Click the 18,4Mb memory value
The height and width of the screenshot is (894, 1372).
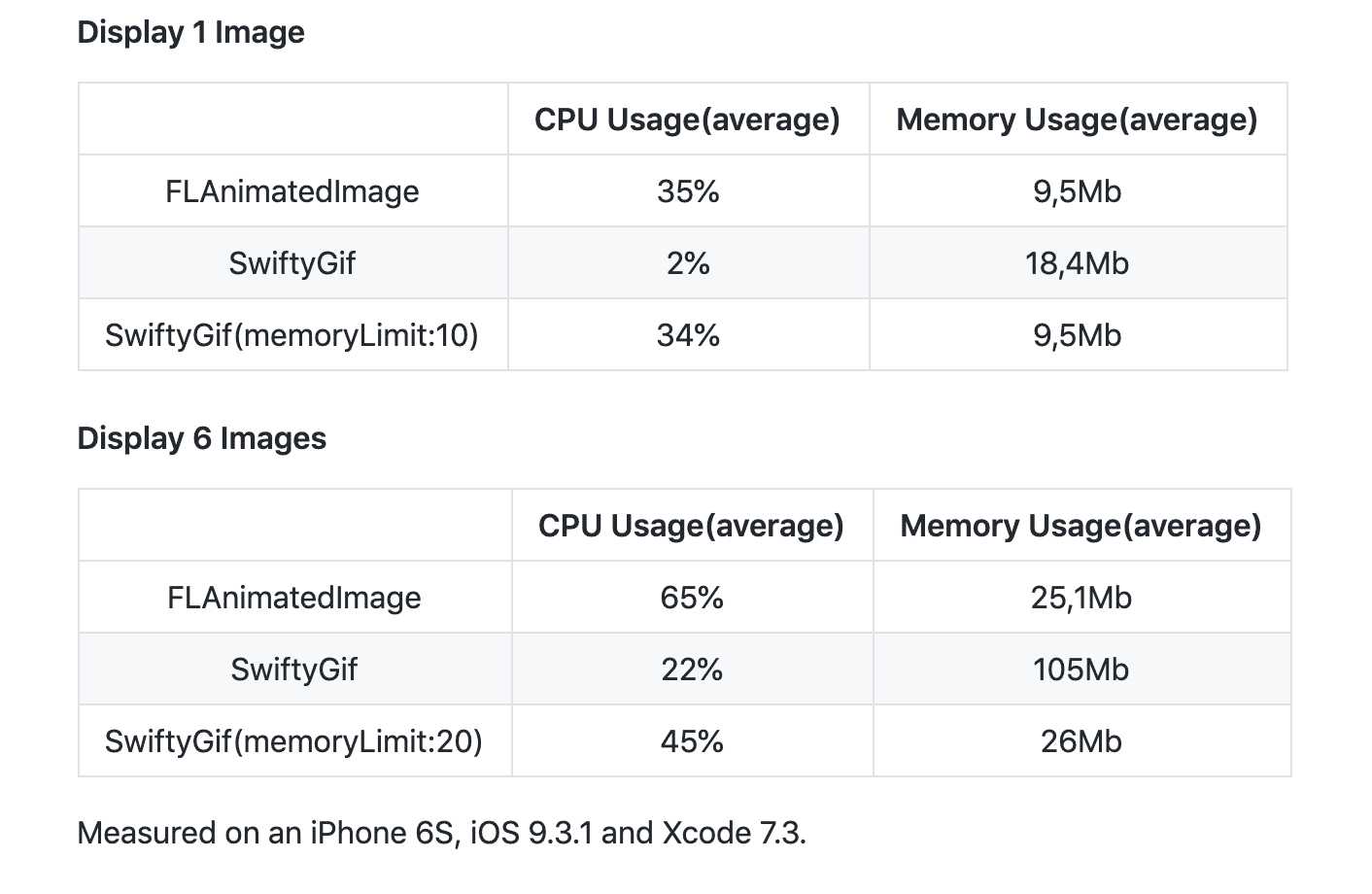[x=1077, y=263]
